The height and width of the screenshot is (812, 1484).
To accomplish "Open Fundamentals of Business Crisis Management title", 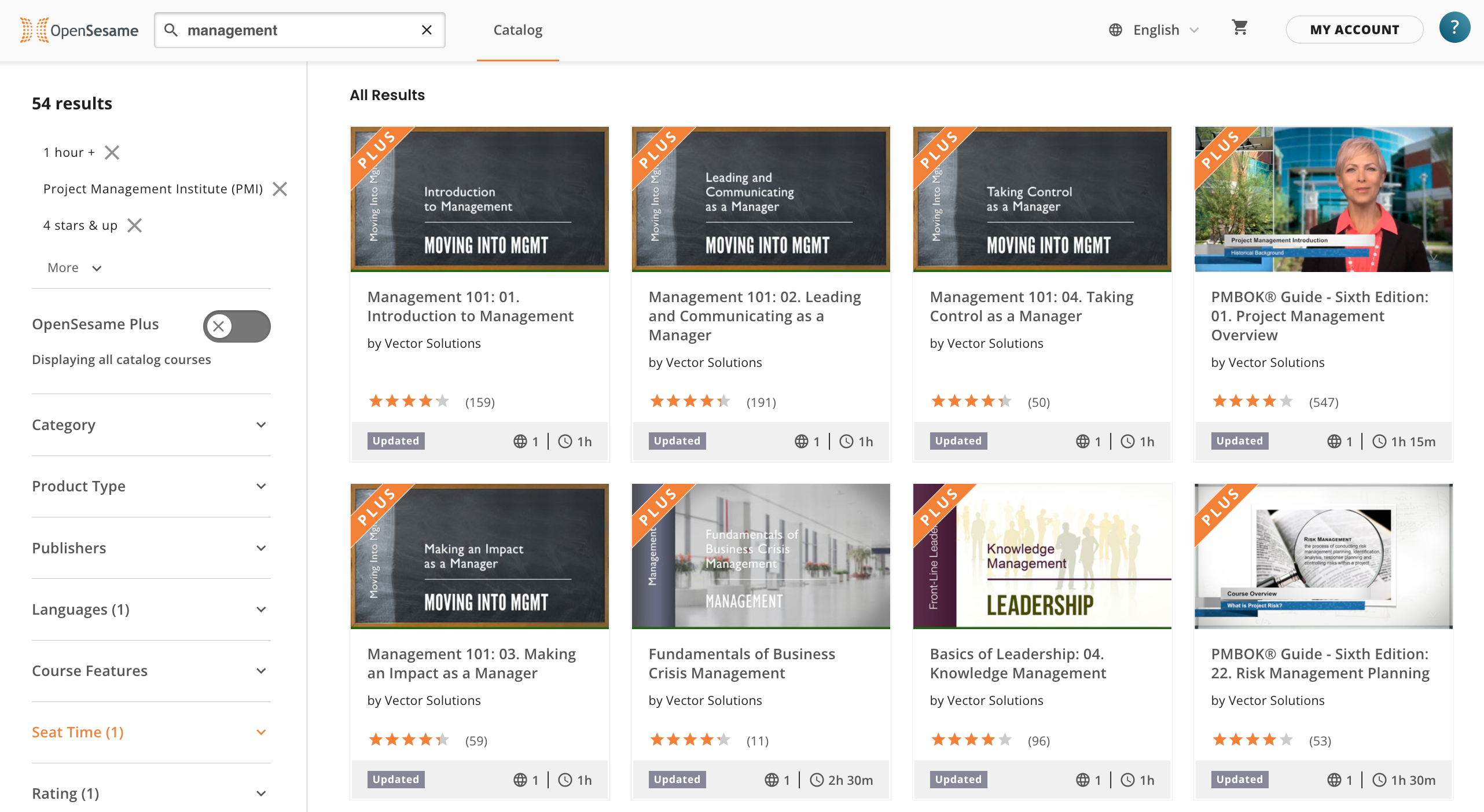I will pyautogui.click(x=741, y=663).
